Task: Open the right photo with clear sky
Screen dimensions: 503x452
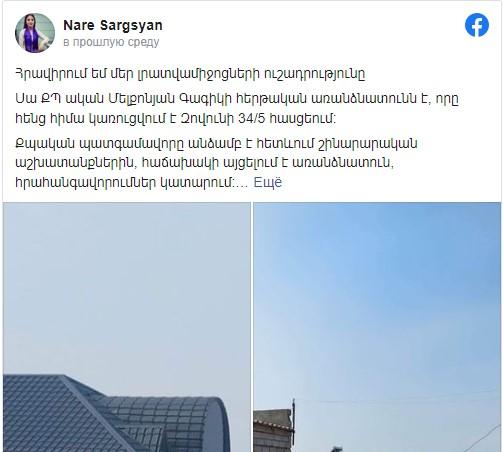Action: tap(377, 327)
